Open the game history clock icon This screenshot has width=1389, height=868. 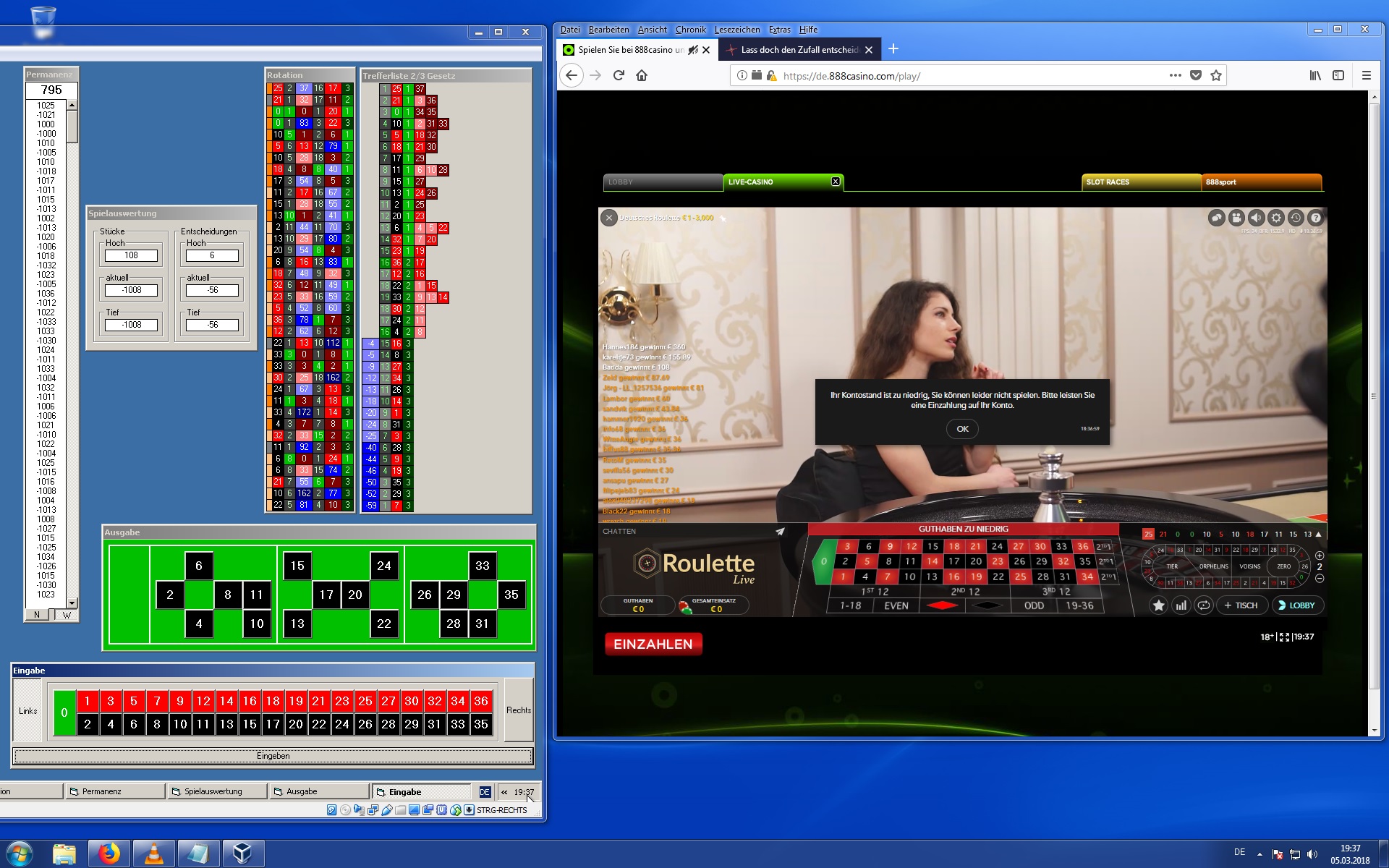[x=1296, y=218]
